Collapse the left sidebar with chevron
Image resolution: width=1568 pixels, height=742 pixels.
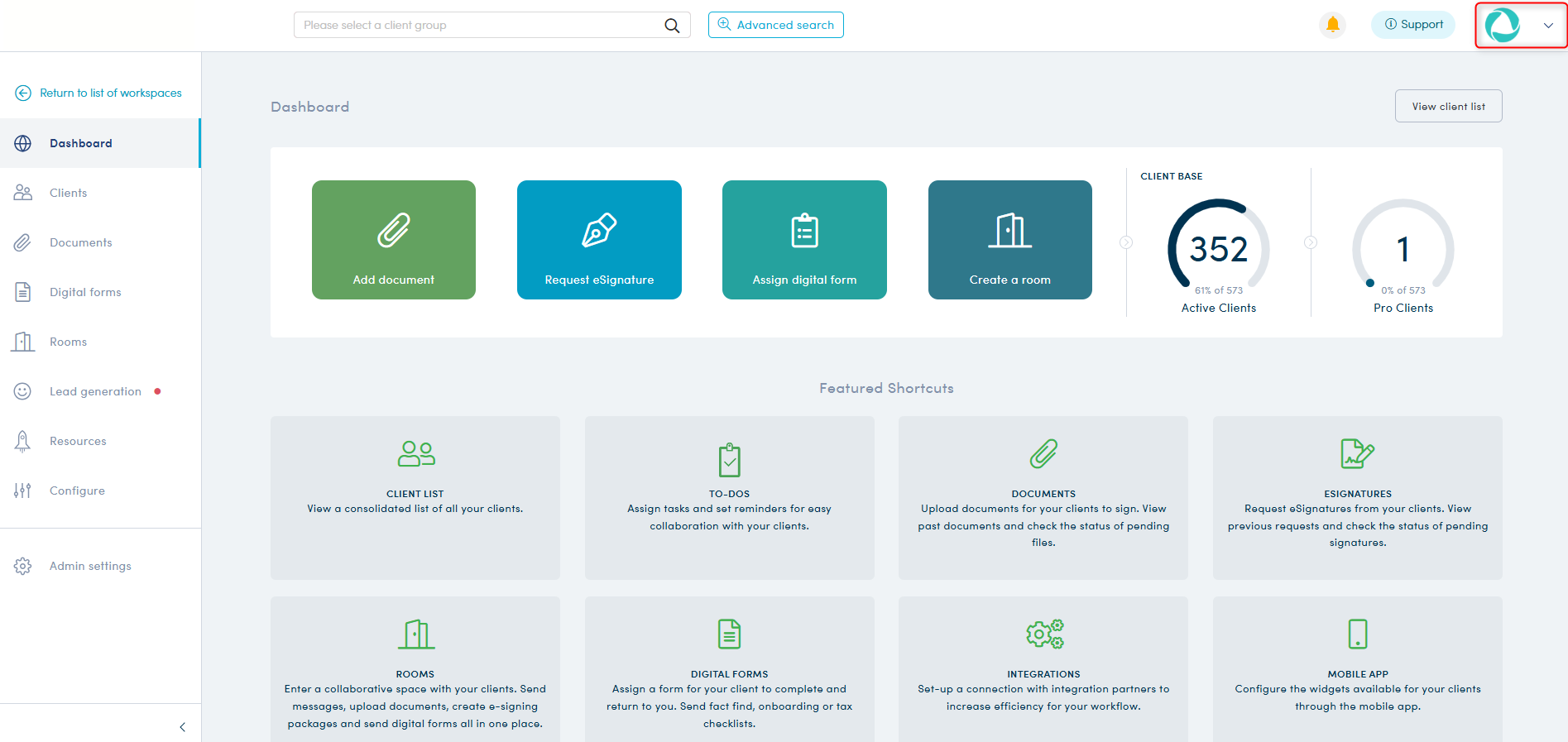coord(183,727)
